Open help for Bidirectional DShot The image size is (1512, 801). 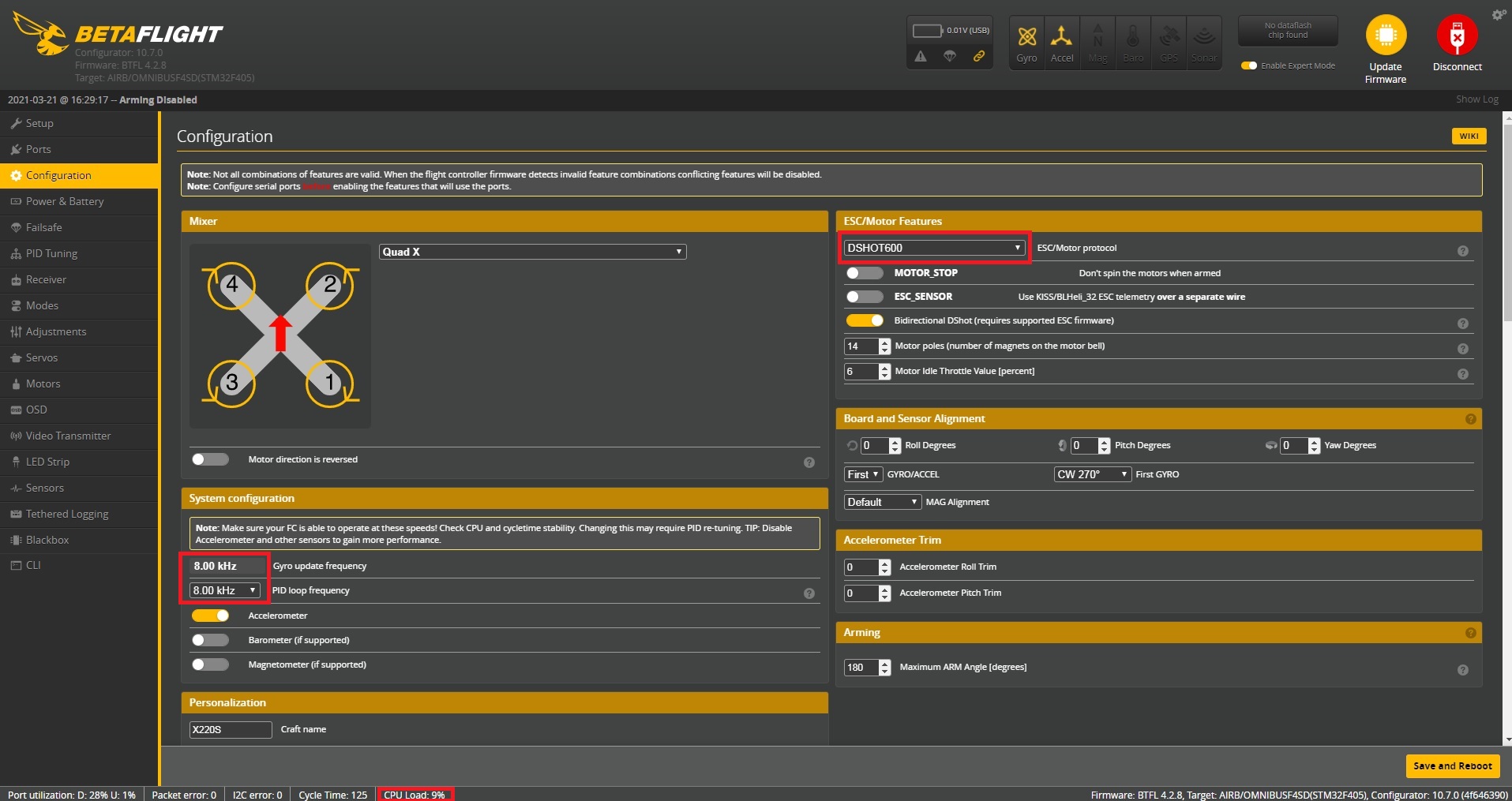(x=1463, y=324)
